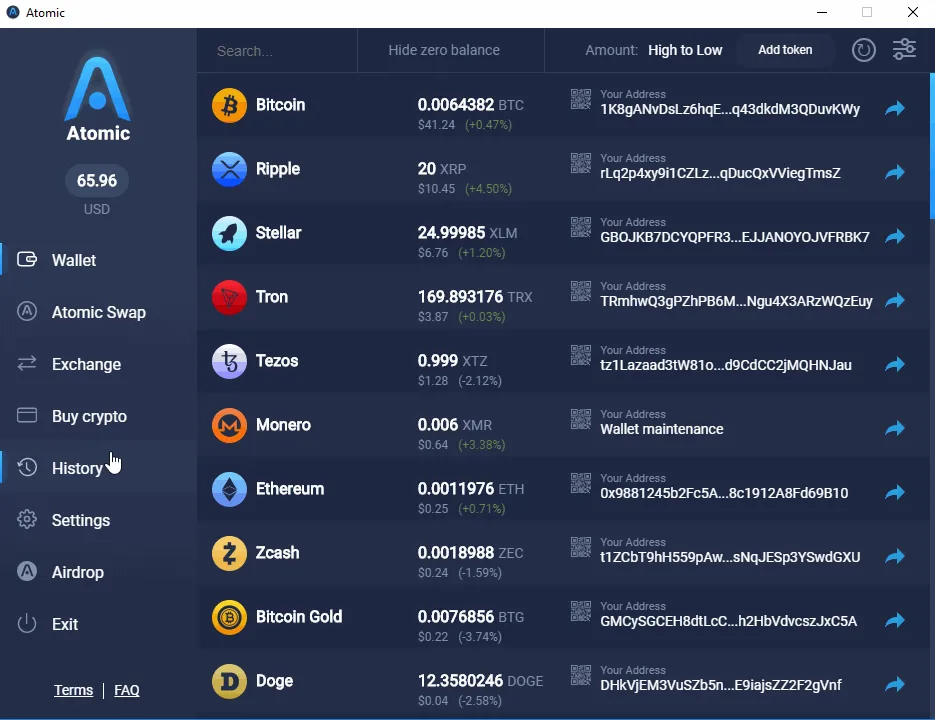Click the 169.893176 TRX balance

coord(475,296)
